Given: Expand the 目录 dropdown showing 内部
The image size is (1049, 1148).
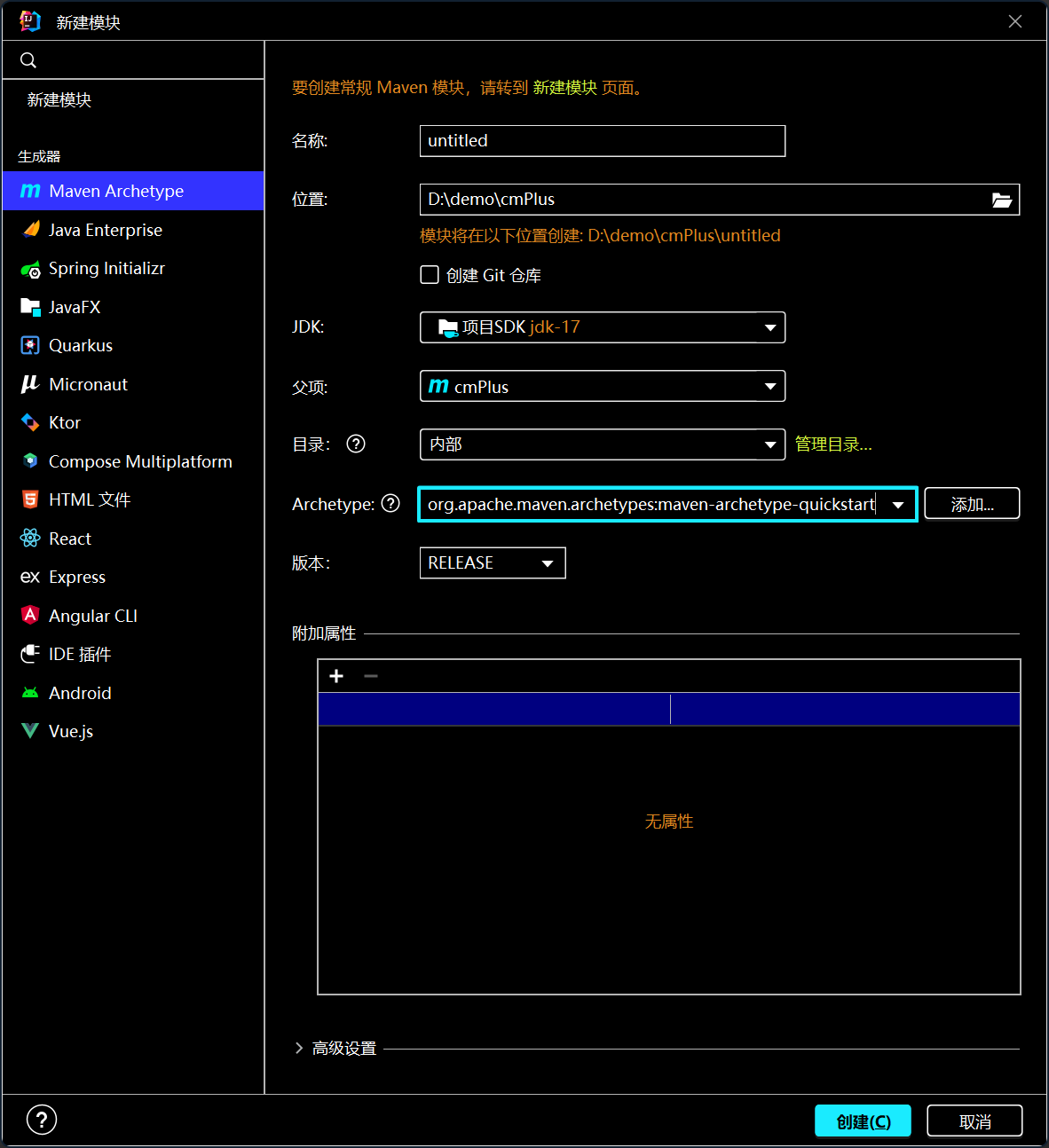Looking at the screenshot, I should click(x=603, y=444).
